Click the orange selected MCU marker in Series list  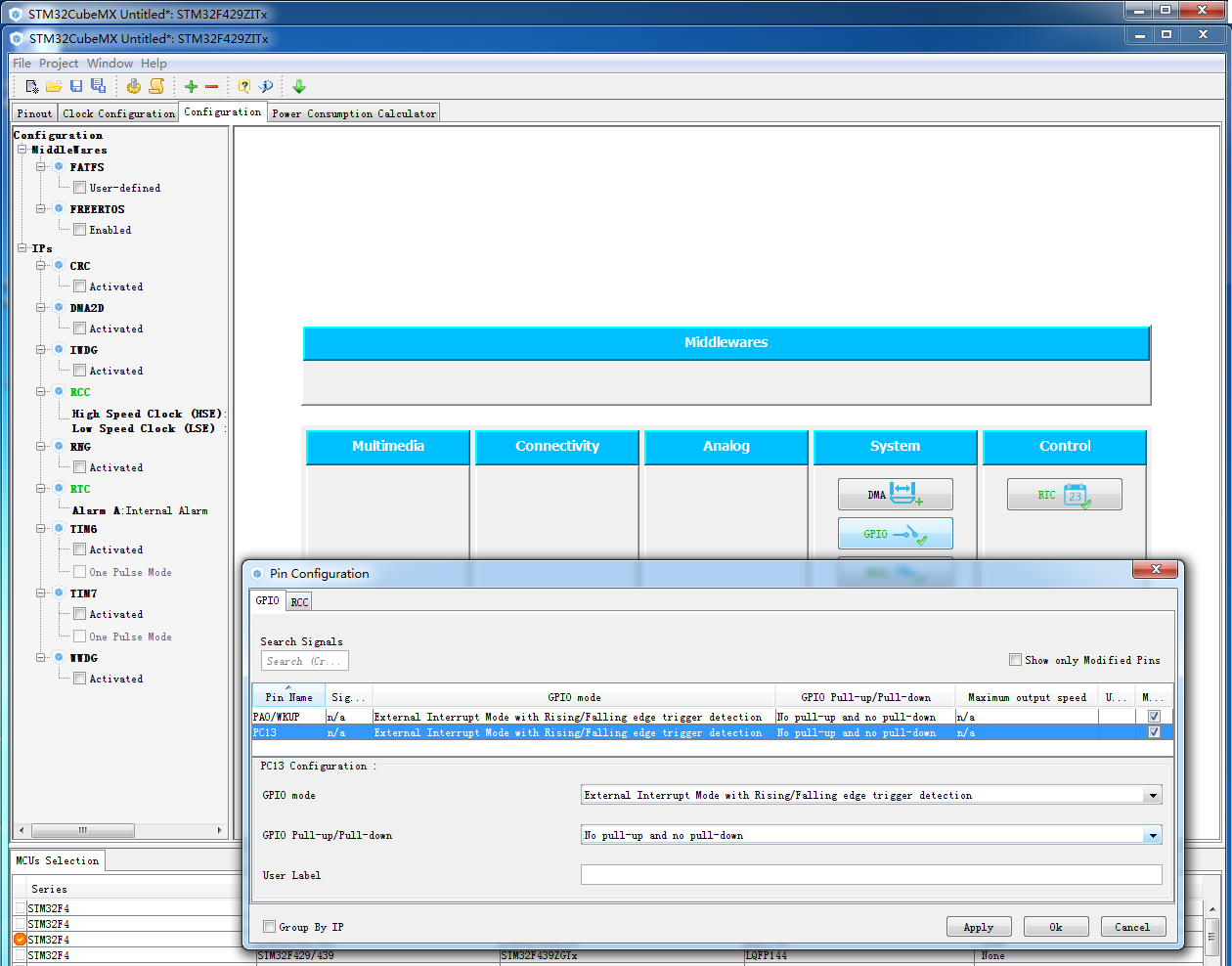coord(20,940)
